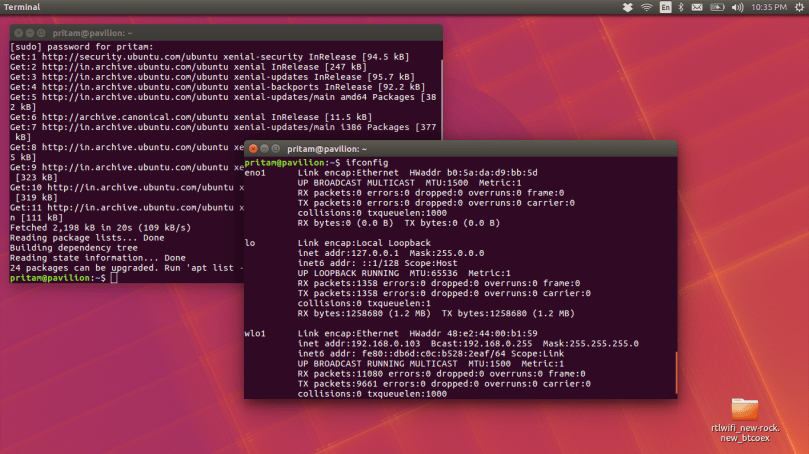Screen dimensions: 809x454
Task: Click the front terminal title bar 'pritam@pavilion: ~'
Action: point(327,149)
